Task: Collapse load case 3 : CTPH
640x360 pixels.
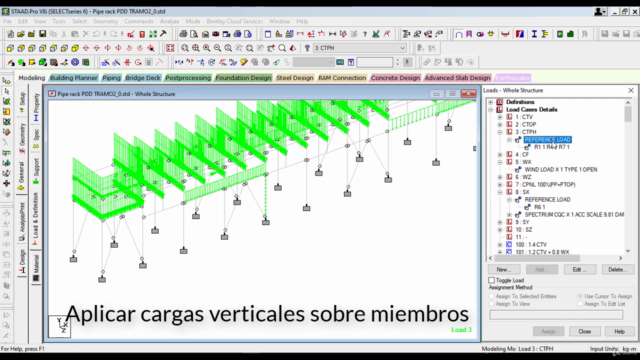Action: coord(500,132)
